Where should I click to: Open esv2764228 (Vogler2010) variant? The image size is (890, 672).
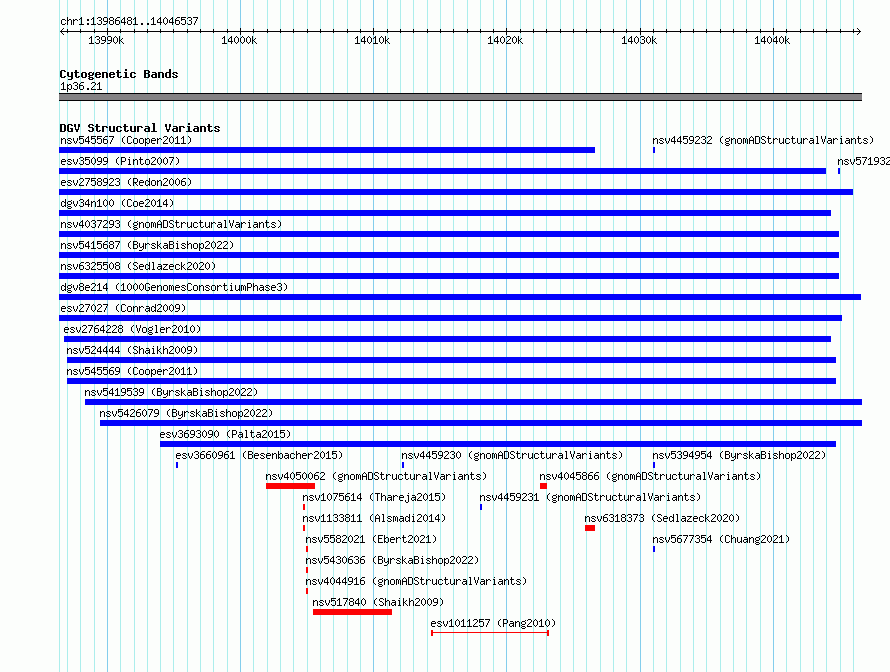click(132, 329)
